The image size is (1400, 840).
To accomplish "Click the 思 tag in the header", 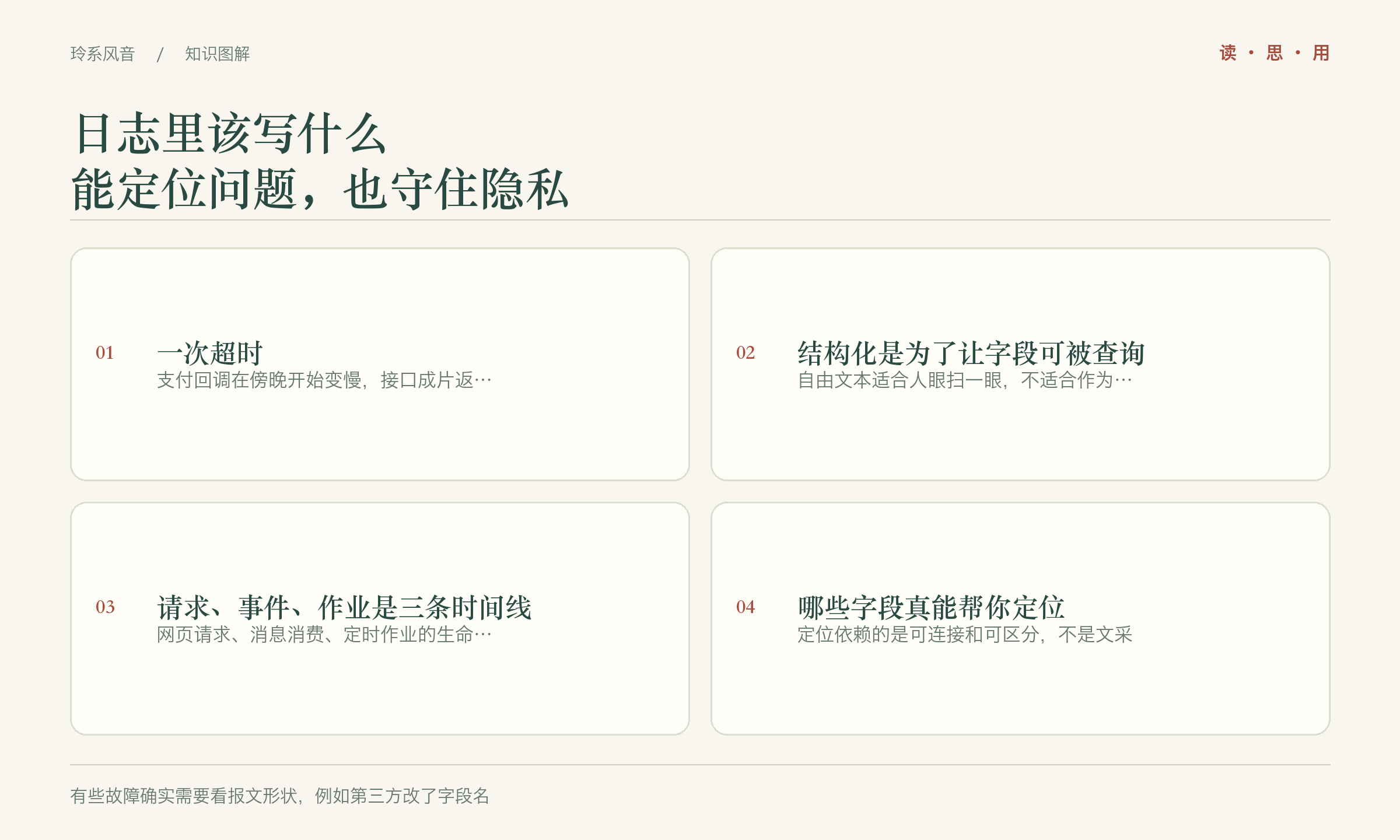I will click(1275, 53).
